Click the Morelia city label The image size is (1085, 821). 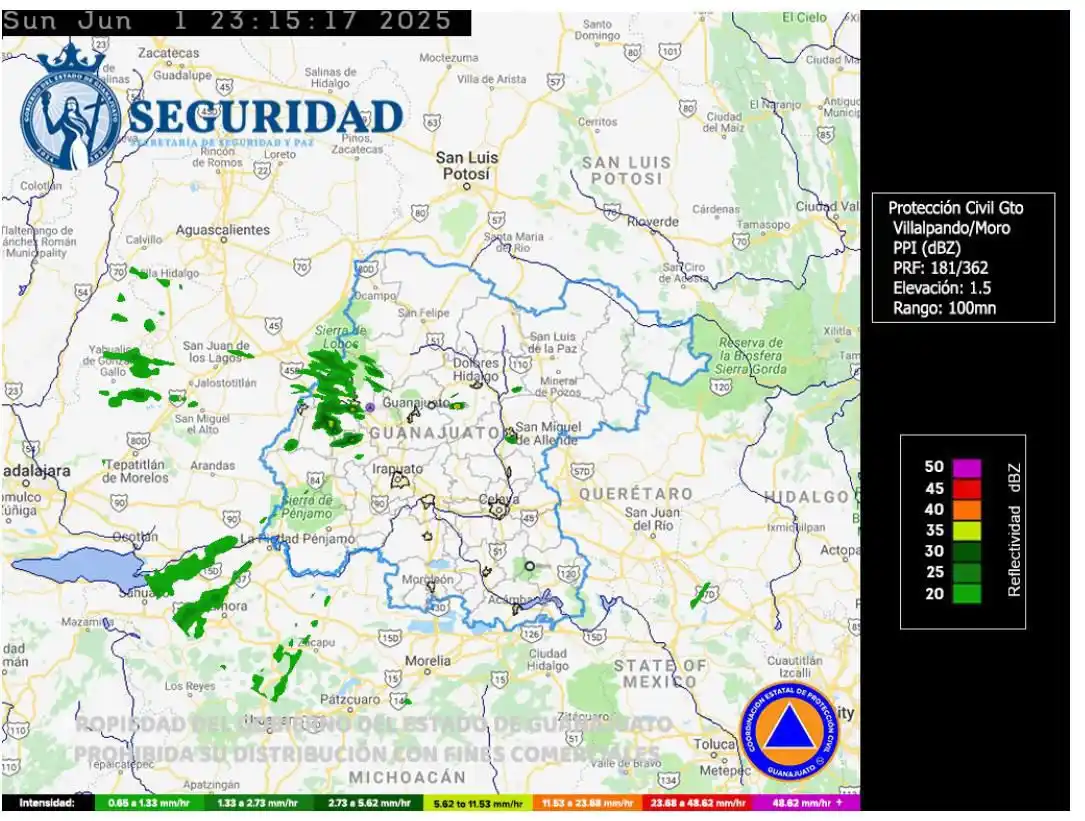427,660
